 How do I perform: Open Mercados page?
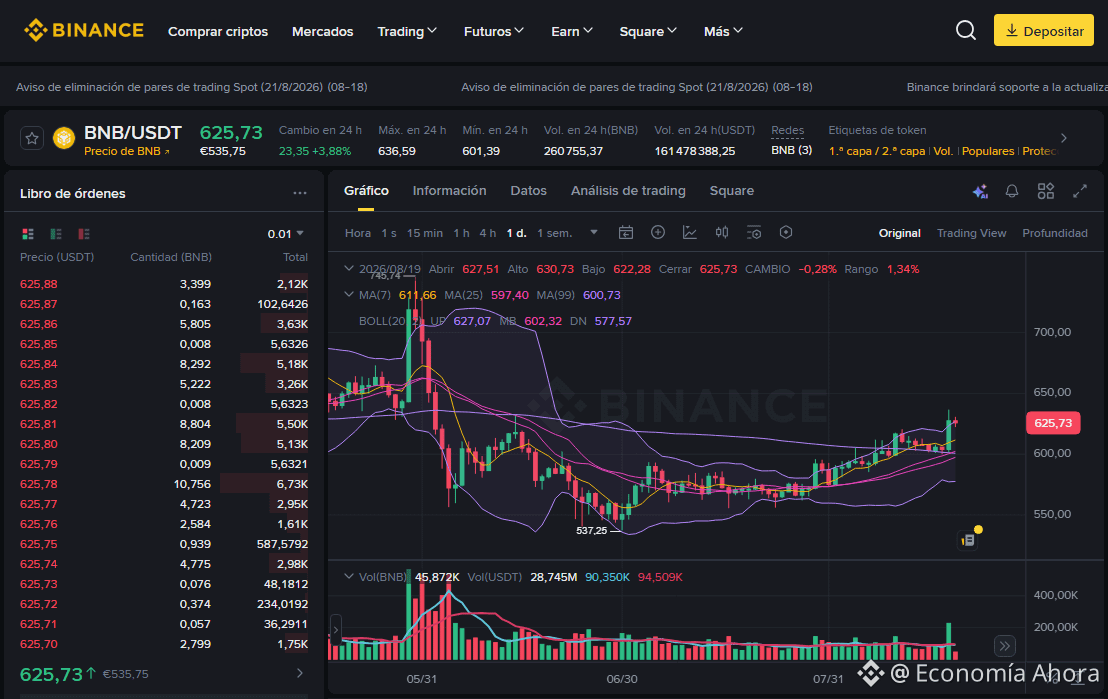(x=322, y=31)
